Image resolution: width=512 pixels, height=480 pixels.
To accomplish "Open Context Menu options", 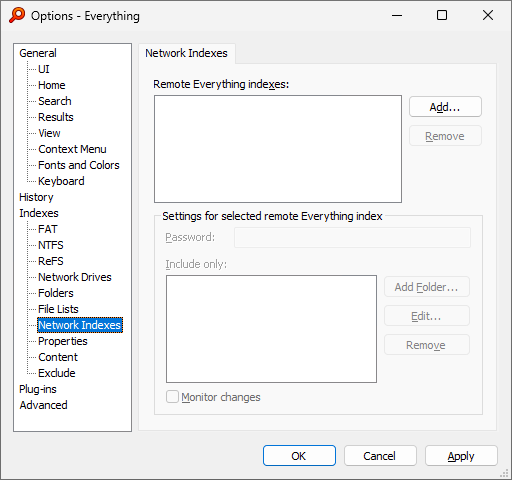I will [x=72, y=149].
